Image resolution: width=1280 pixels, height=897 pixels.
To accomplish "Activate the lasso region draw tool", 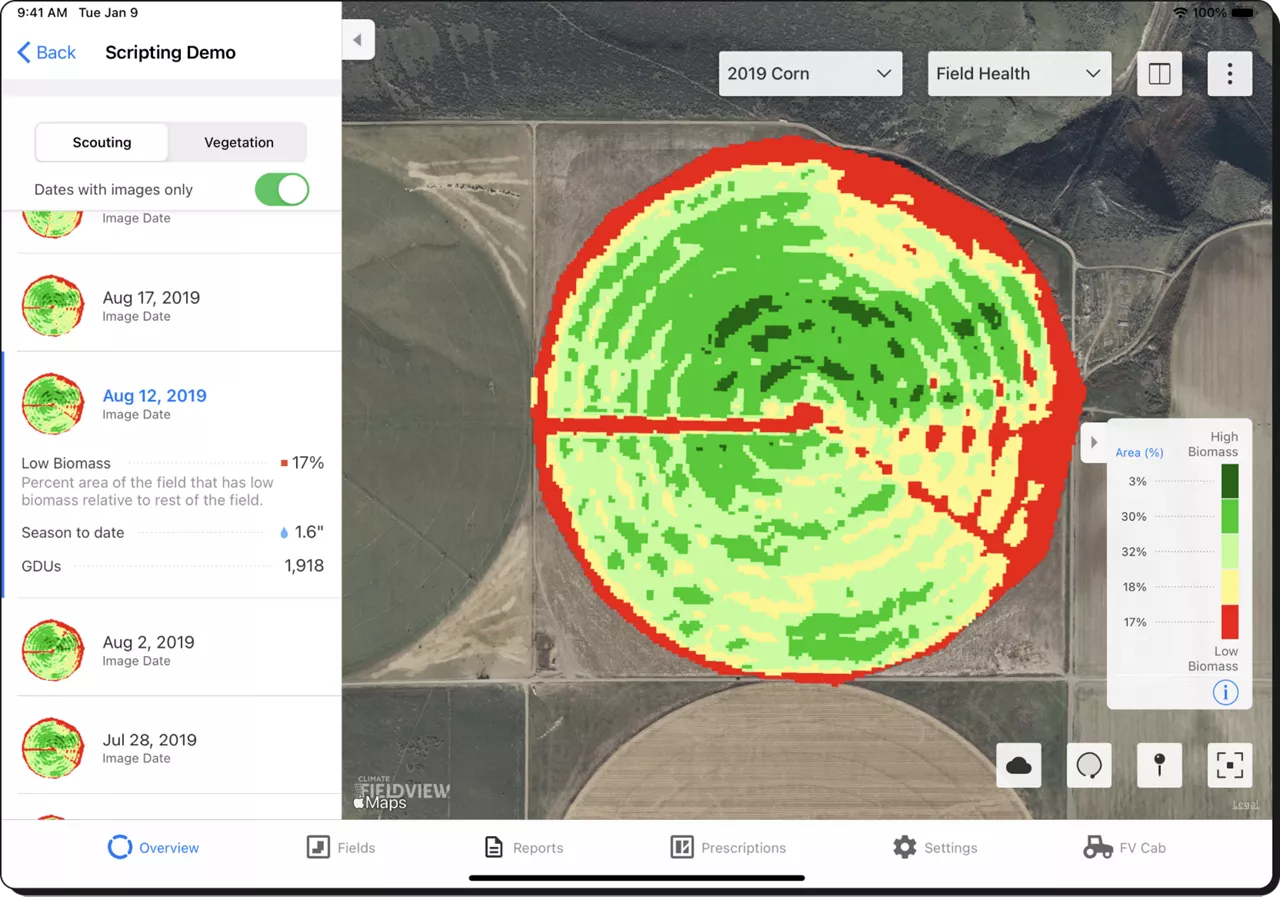I will click(1089, 766).
